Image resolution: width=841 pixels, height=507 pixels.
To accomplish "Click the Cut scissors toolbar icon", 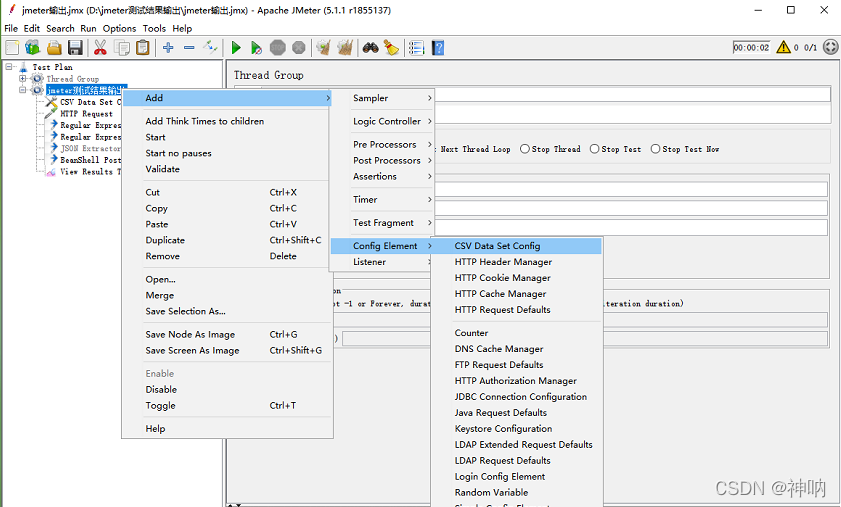I will pos(100,48).
